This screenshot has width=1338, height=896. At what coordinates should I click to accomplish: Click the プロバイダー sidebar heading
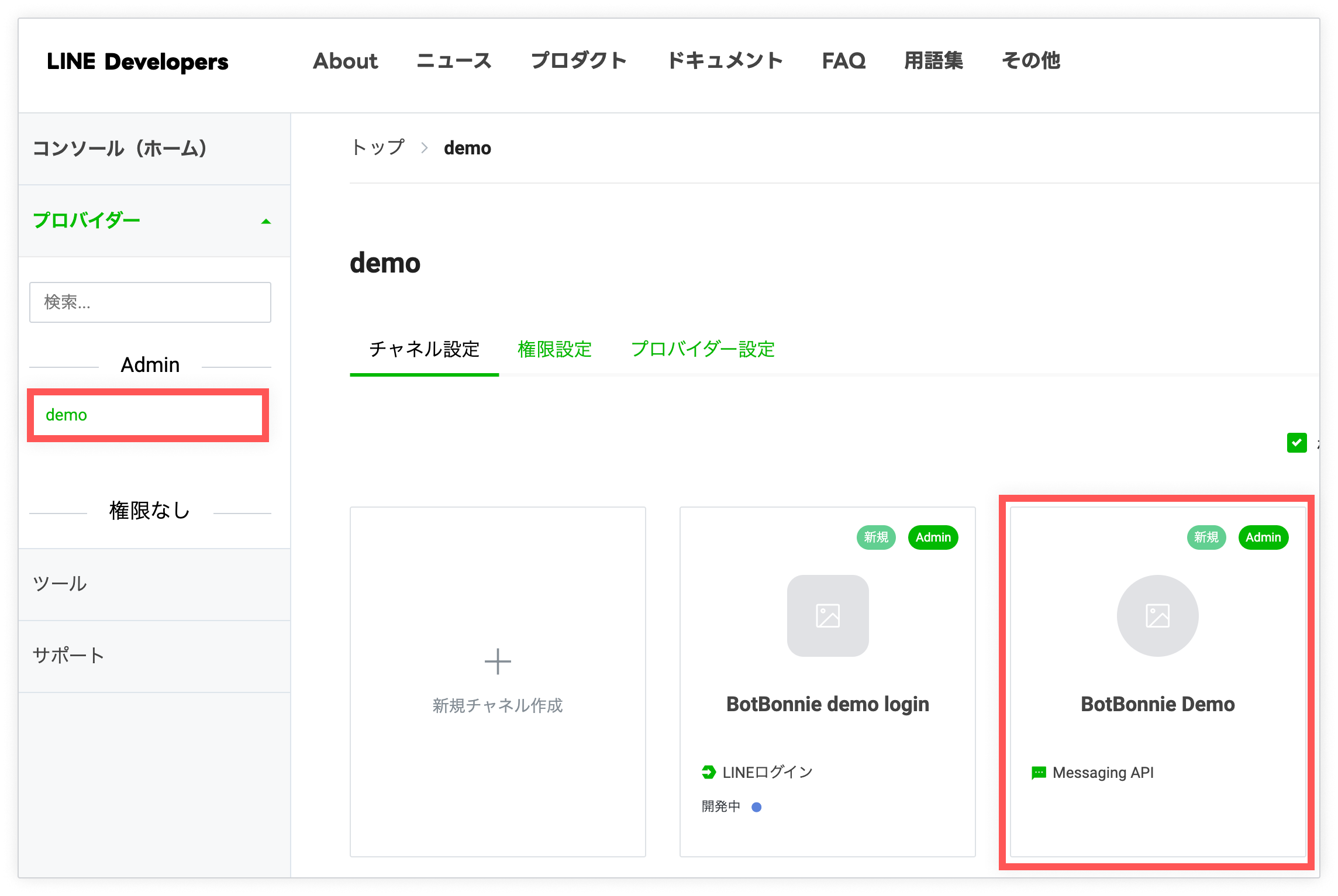87,220
